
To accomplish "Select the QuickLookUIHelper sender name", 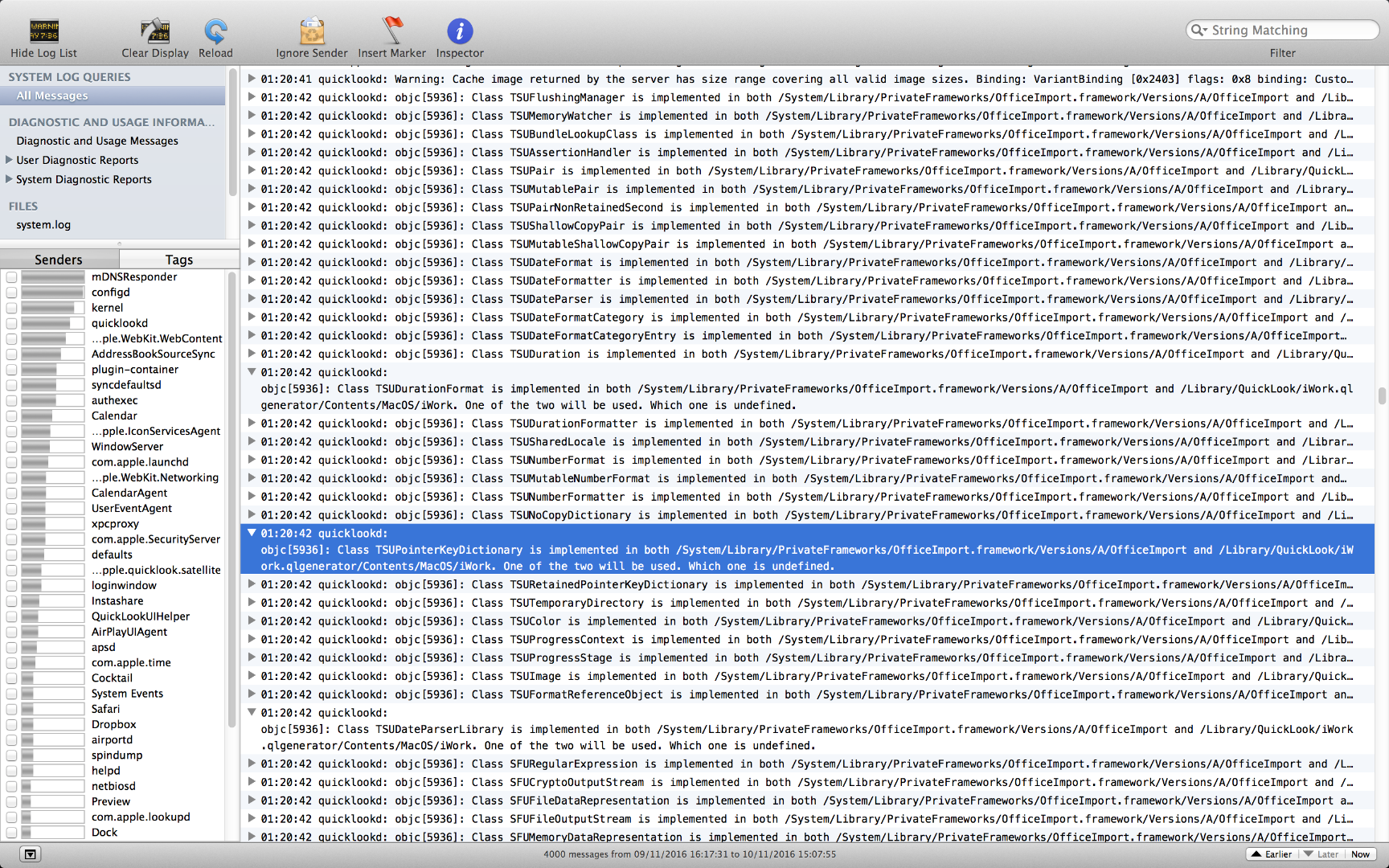I will (141, 617).
